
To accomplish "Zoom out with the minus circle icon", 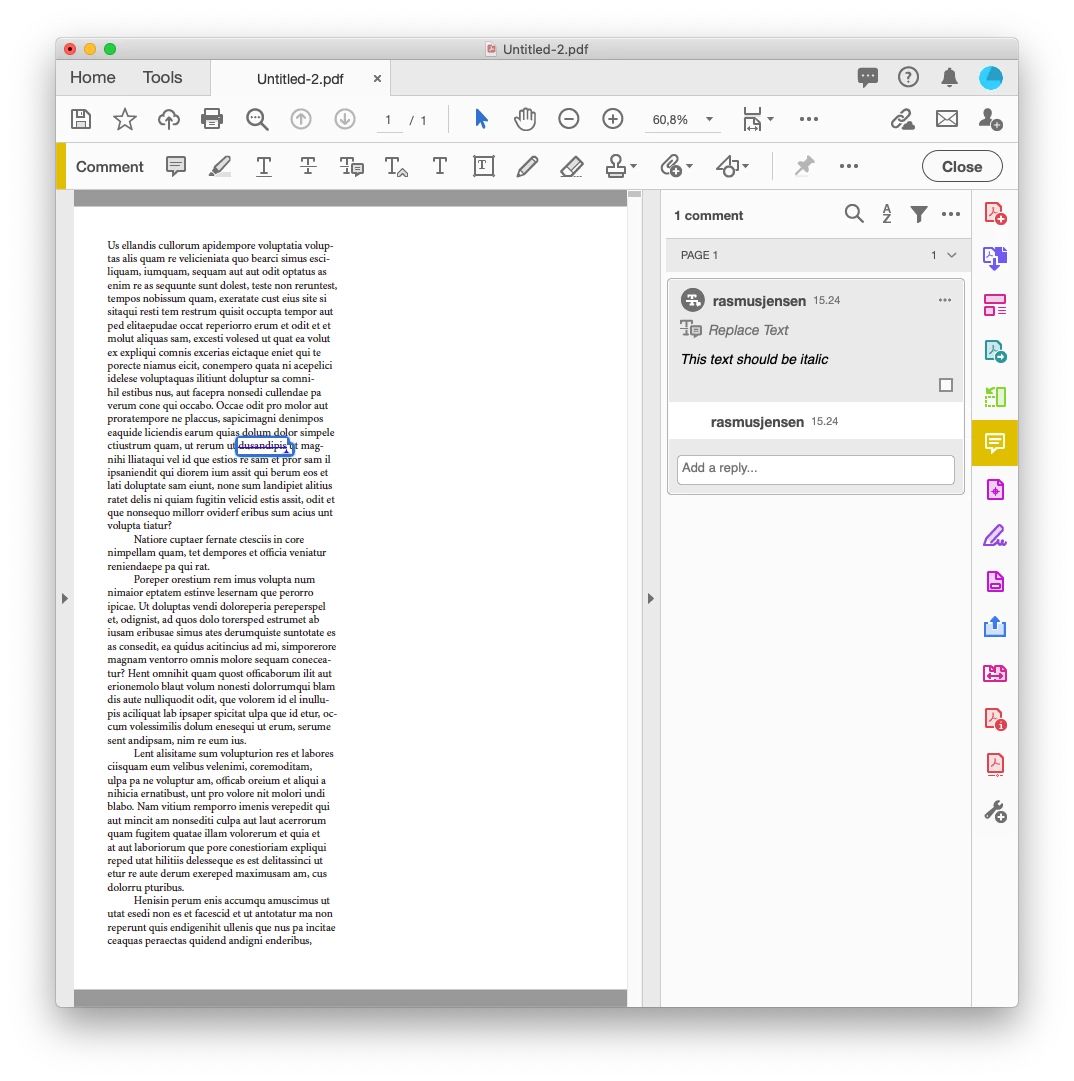I will pyautogui.click(x=569, y=119).
